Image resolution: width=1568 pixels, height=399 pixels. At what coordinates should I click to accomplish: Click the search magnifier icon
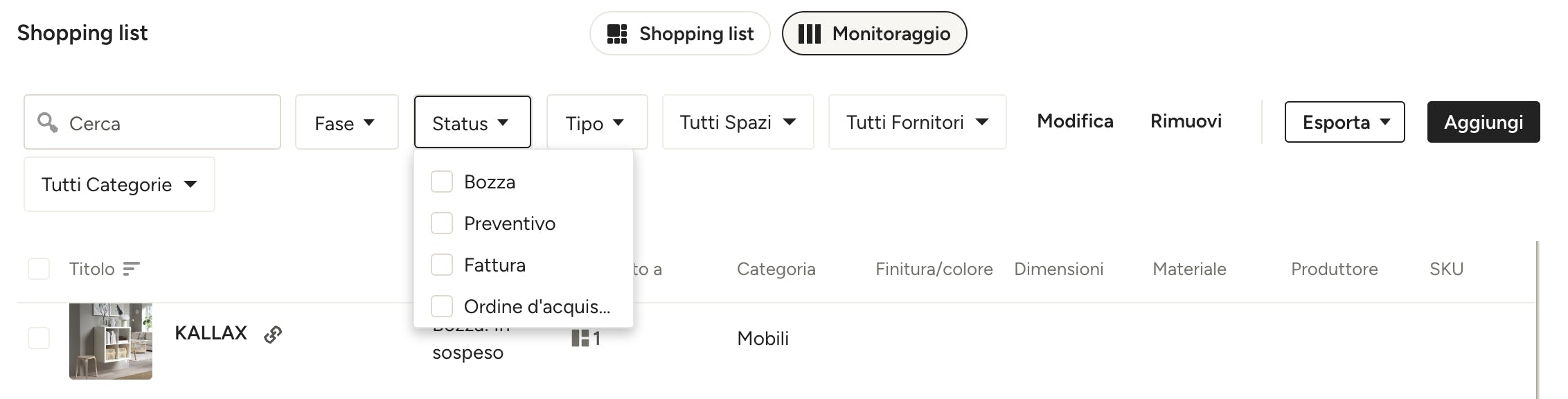tap(47, 122)
